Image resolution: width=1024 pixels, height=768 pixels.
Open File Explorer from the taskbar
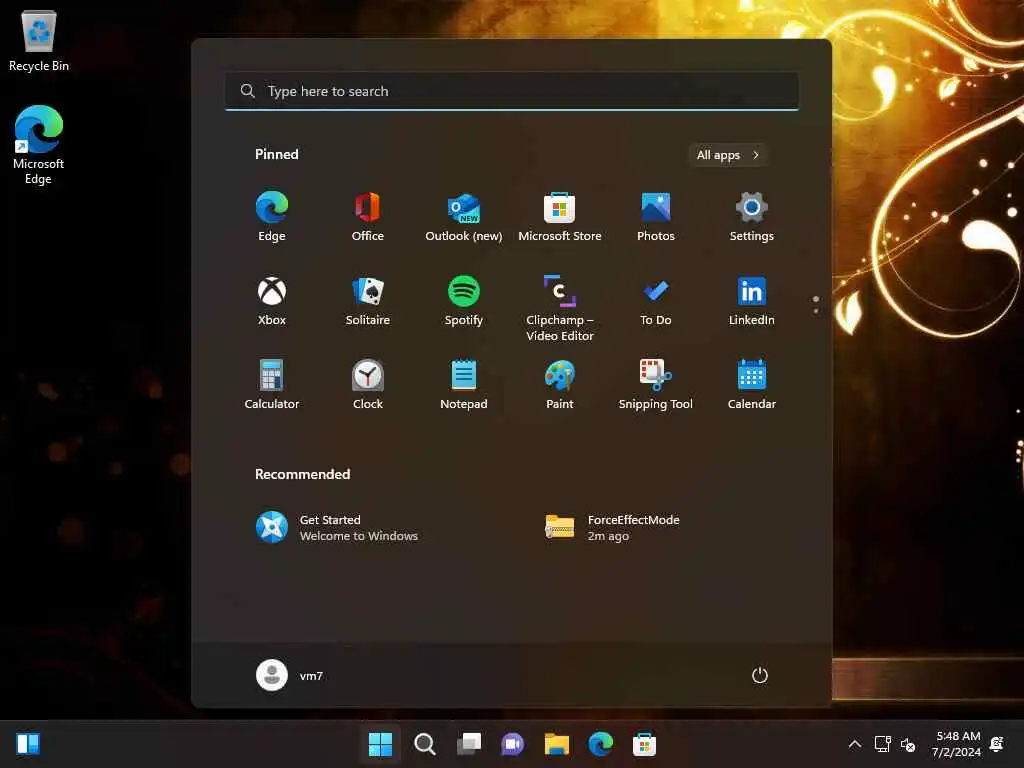557,744
